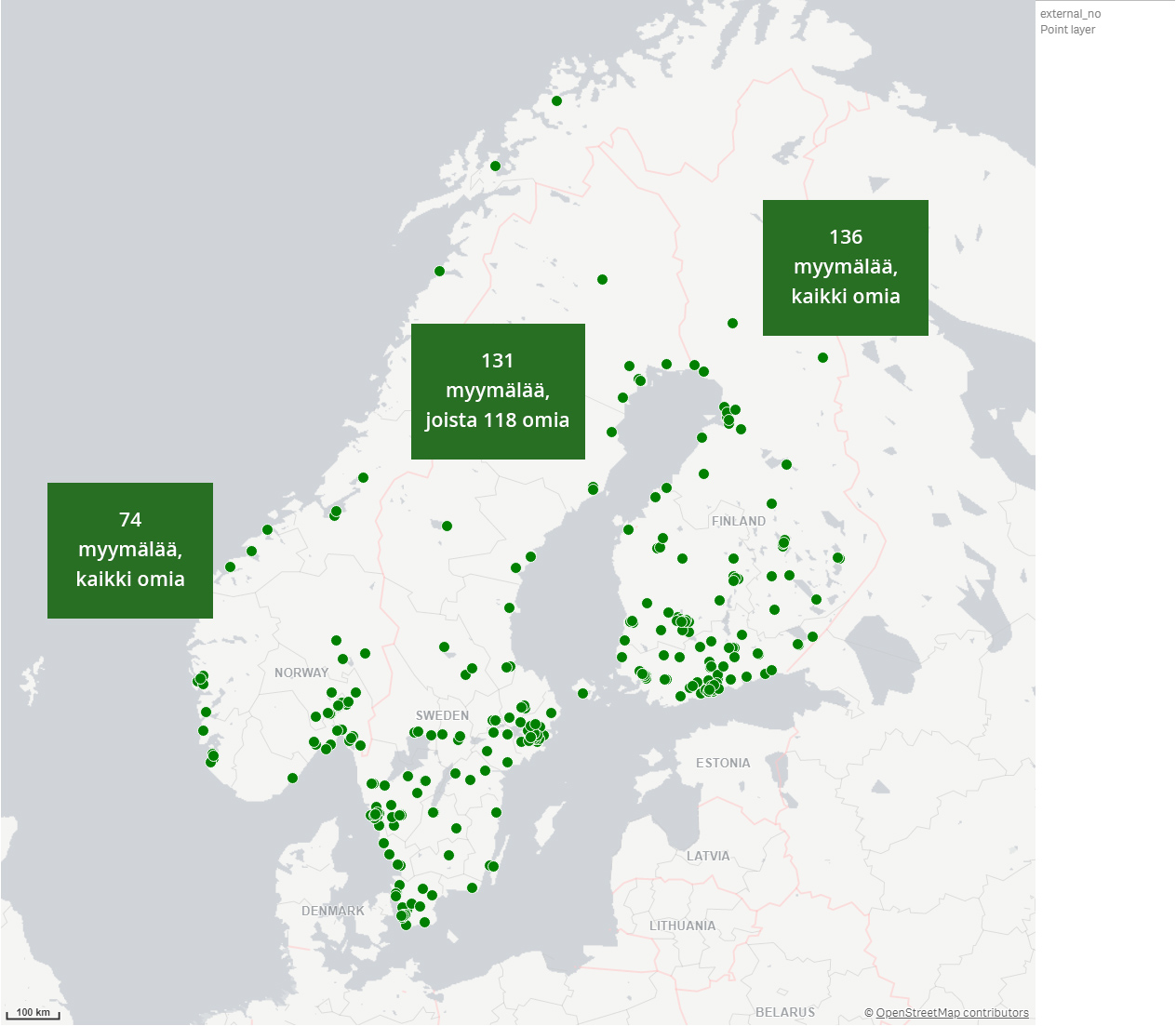Click the NORWAY country label
This screenshot has height=1026, width=1176.
coord(301,673)
